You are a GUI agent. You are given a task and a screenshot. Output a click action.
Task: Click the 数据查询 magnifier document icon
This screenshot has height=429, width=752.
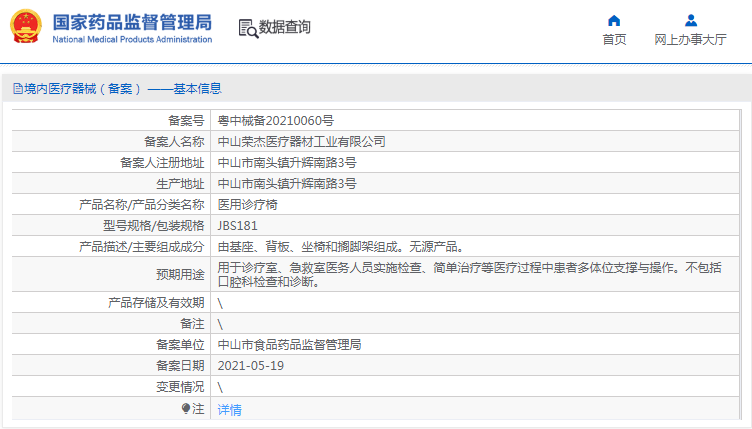(247, 28)
